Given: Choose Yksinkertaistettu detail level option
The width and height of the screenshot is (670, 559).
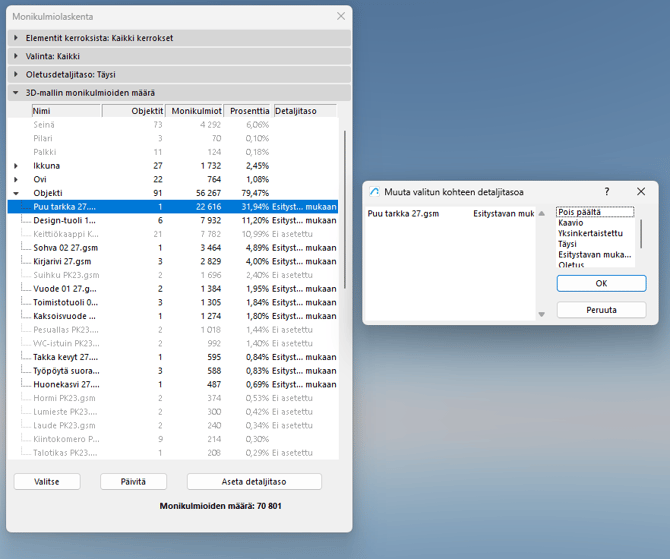Looking at the screenshot, I should (590, 233).
